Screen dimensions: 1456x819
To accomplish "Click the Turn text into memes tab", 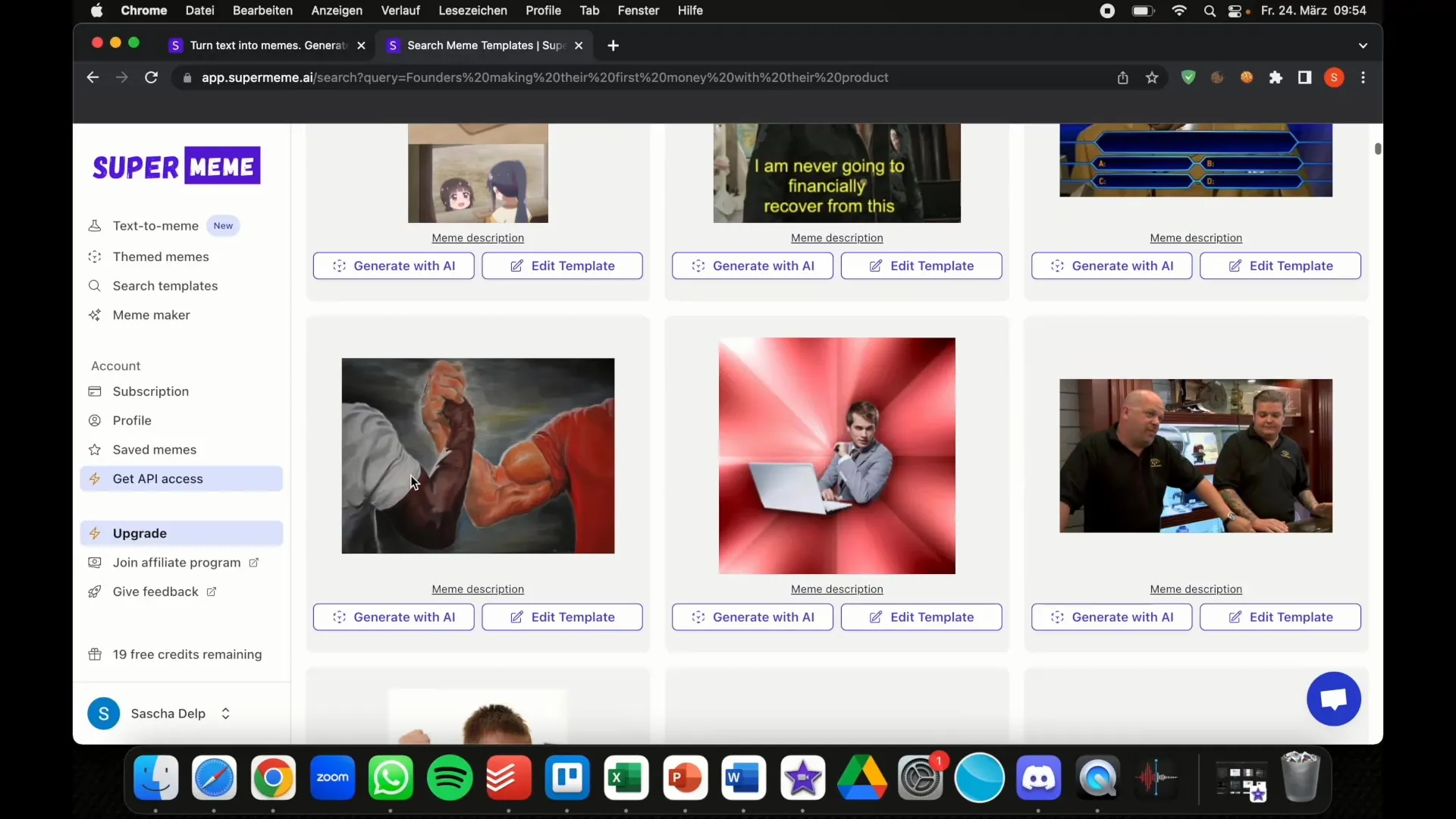I will click(265, 45).
